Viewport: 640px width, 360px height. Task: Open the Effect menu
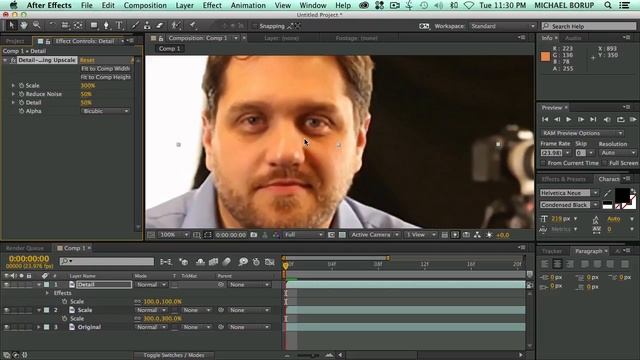point(212,5)
